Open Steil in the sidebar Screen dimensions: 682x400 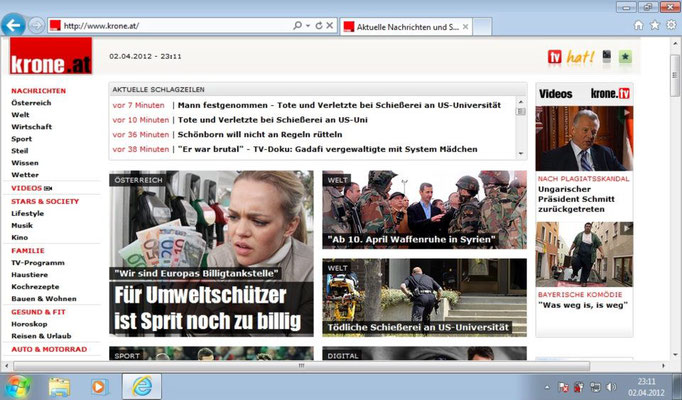tap(20, 151)
